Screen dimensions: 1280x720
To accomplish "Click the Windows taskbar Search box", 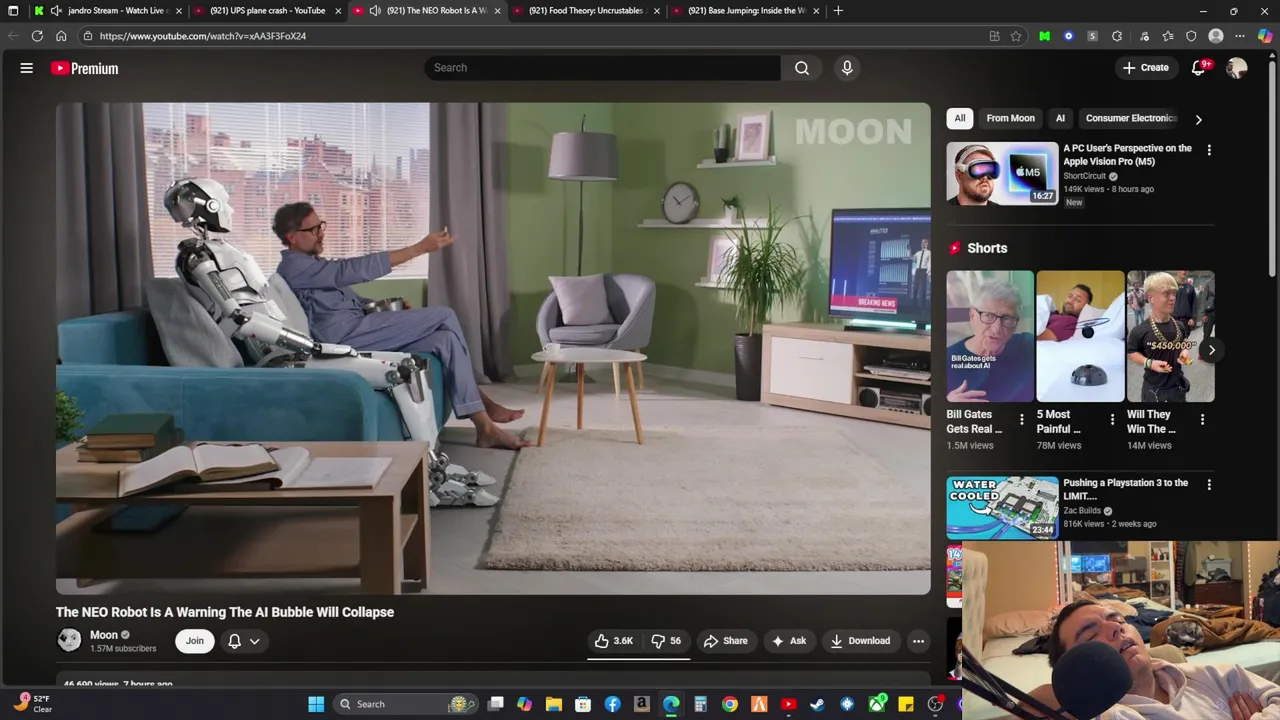I will point(405,704).
